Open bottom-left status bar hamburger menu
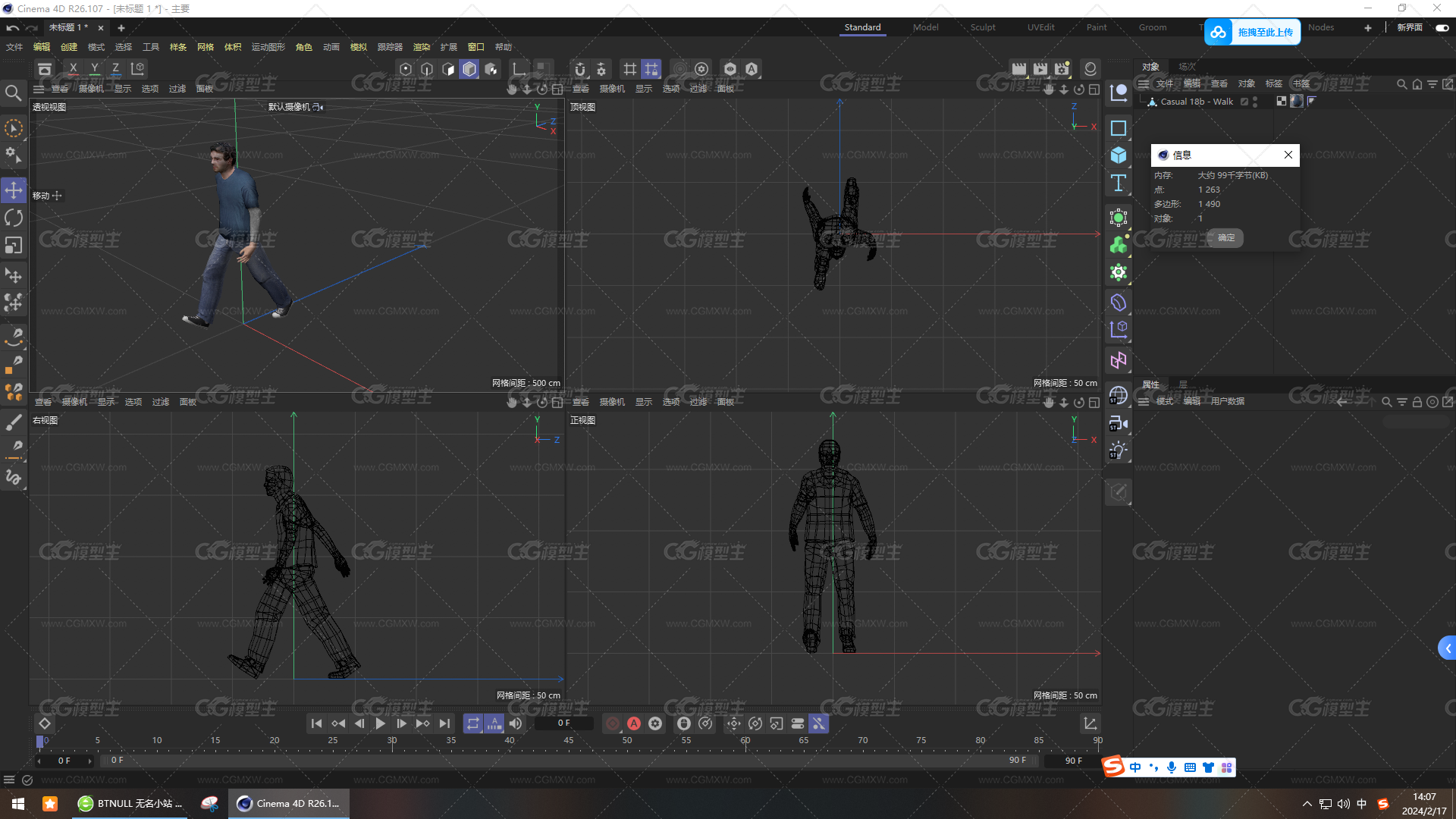 point(9,780)
